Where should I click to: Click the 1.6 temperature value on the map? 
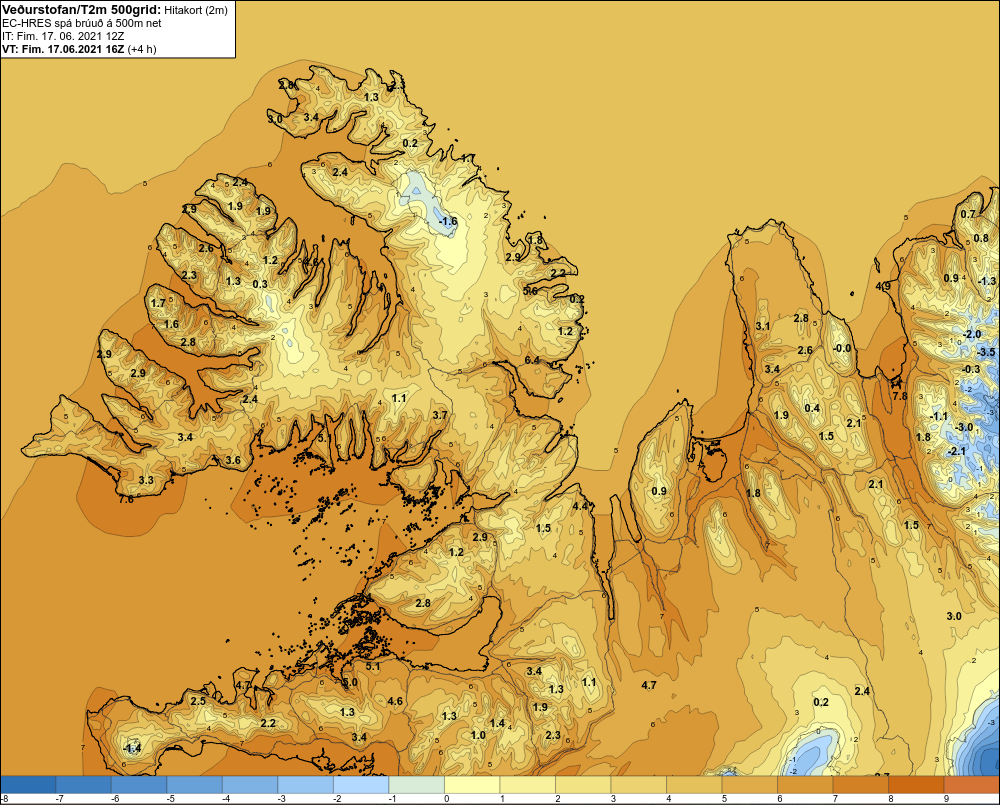pyautogui.click(x=172, y=324)
